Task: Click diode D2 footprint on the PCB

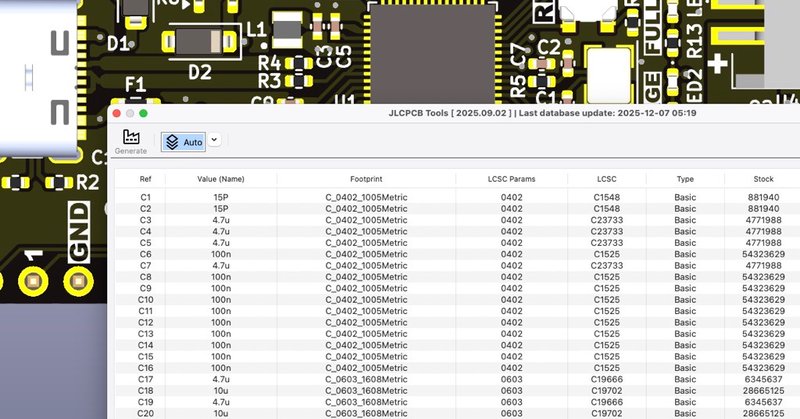Action: coord(201,42)
